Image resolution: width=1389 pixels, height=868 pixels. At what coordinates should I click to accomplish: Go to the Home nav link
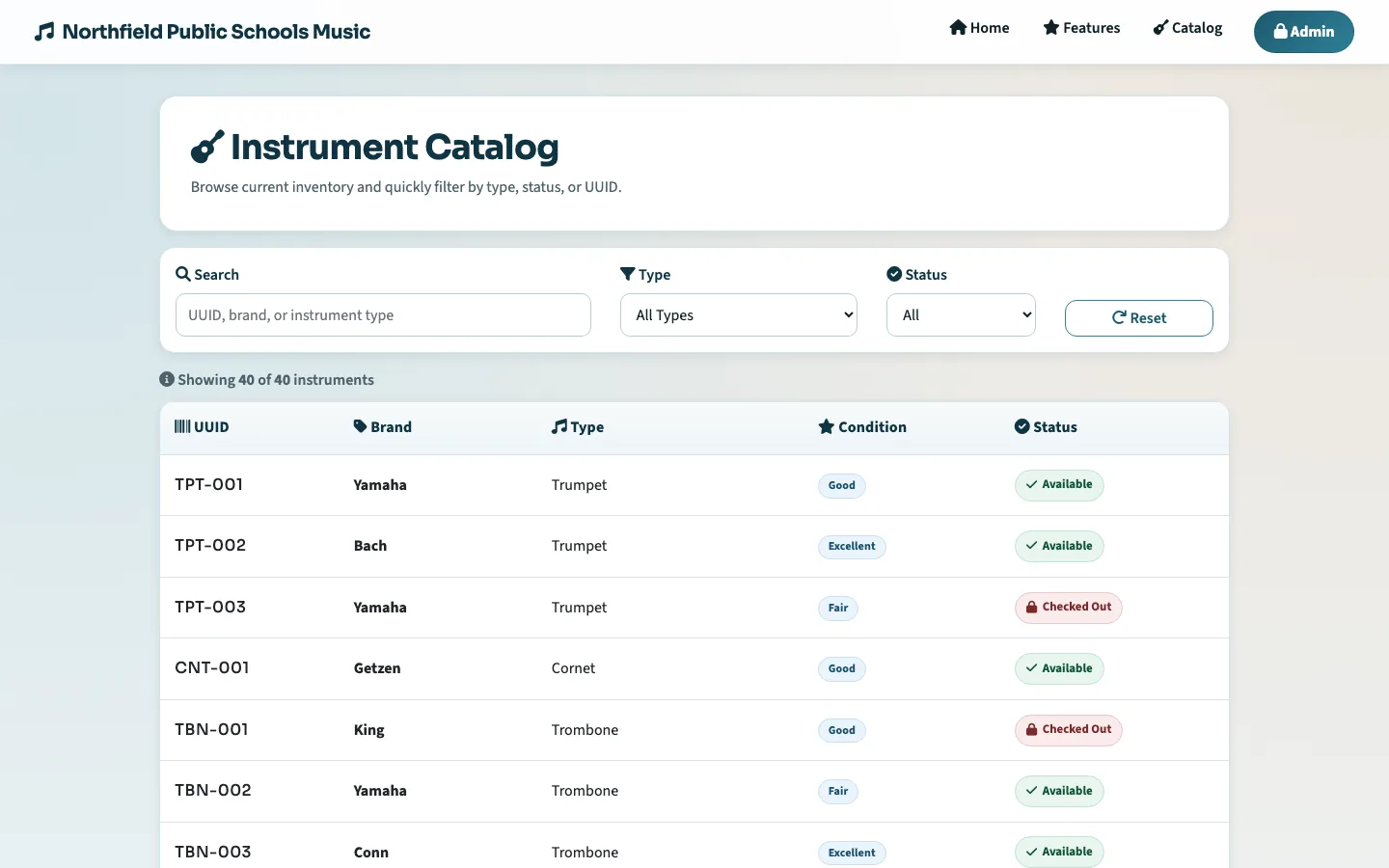tap(979, 28)
